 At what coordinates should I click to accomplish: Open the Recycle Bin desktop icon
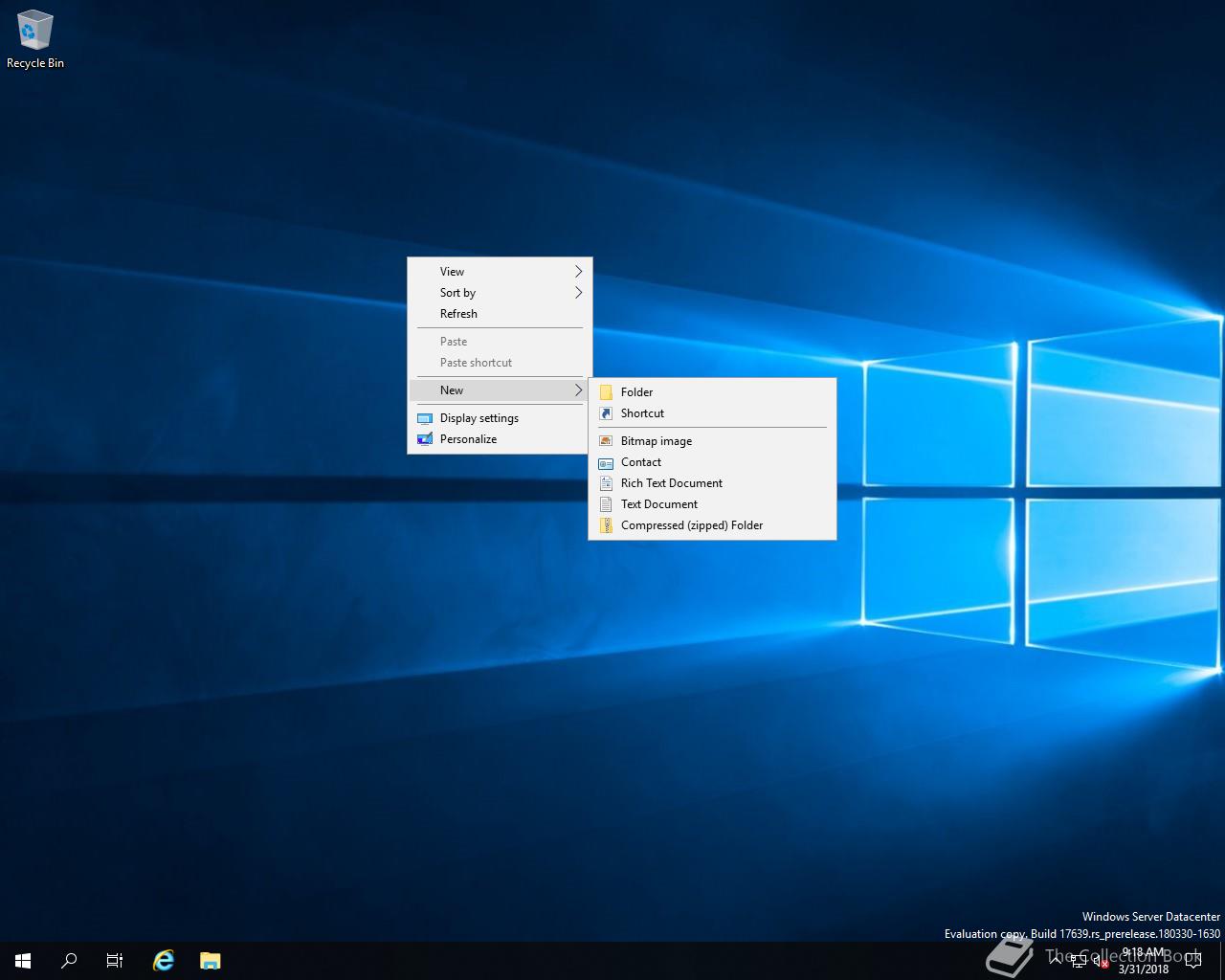[x=35, y=40]
